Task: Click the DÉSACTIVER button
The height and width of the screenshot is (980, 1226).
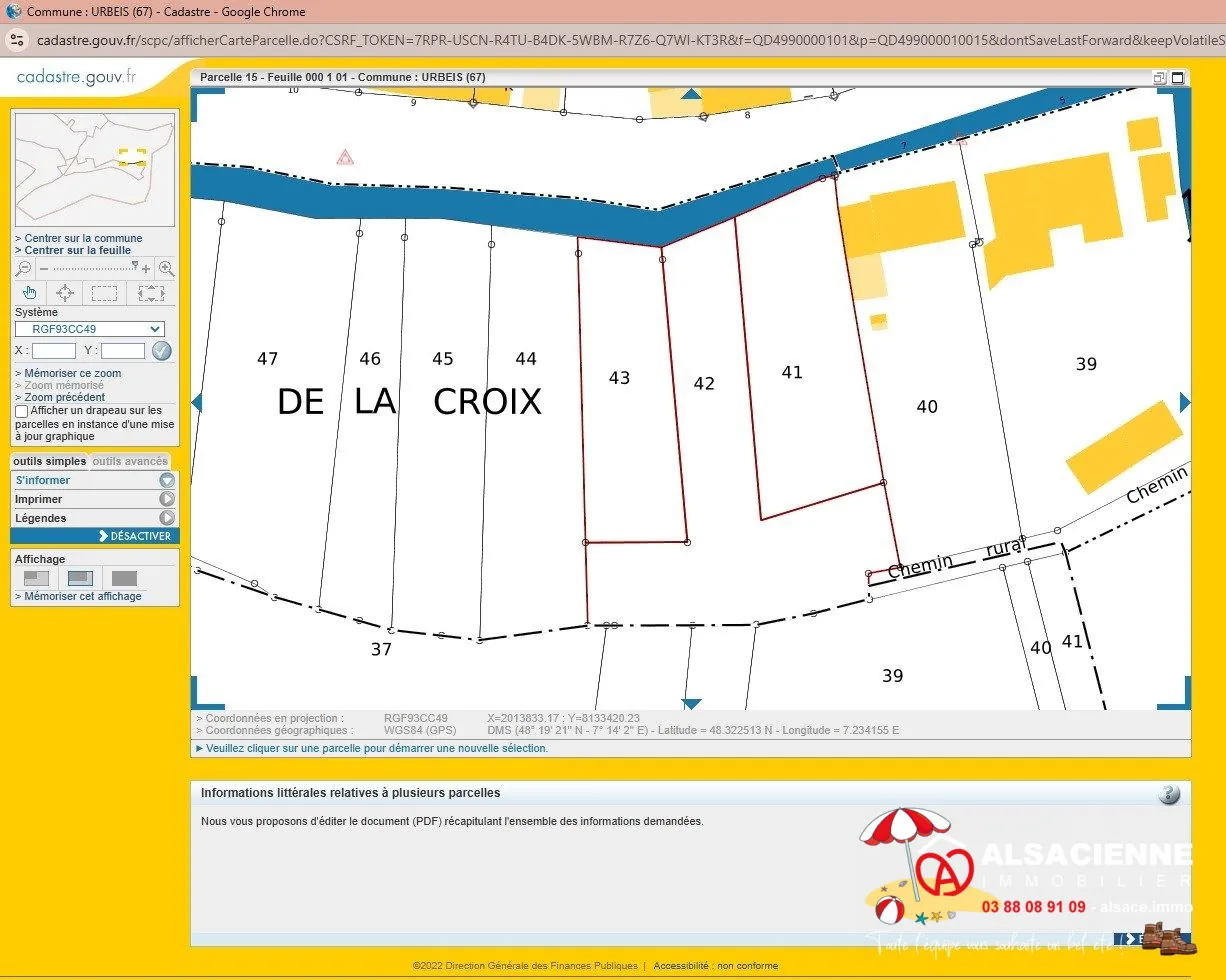Action: click(135, 536)
